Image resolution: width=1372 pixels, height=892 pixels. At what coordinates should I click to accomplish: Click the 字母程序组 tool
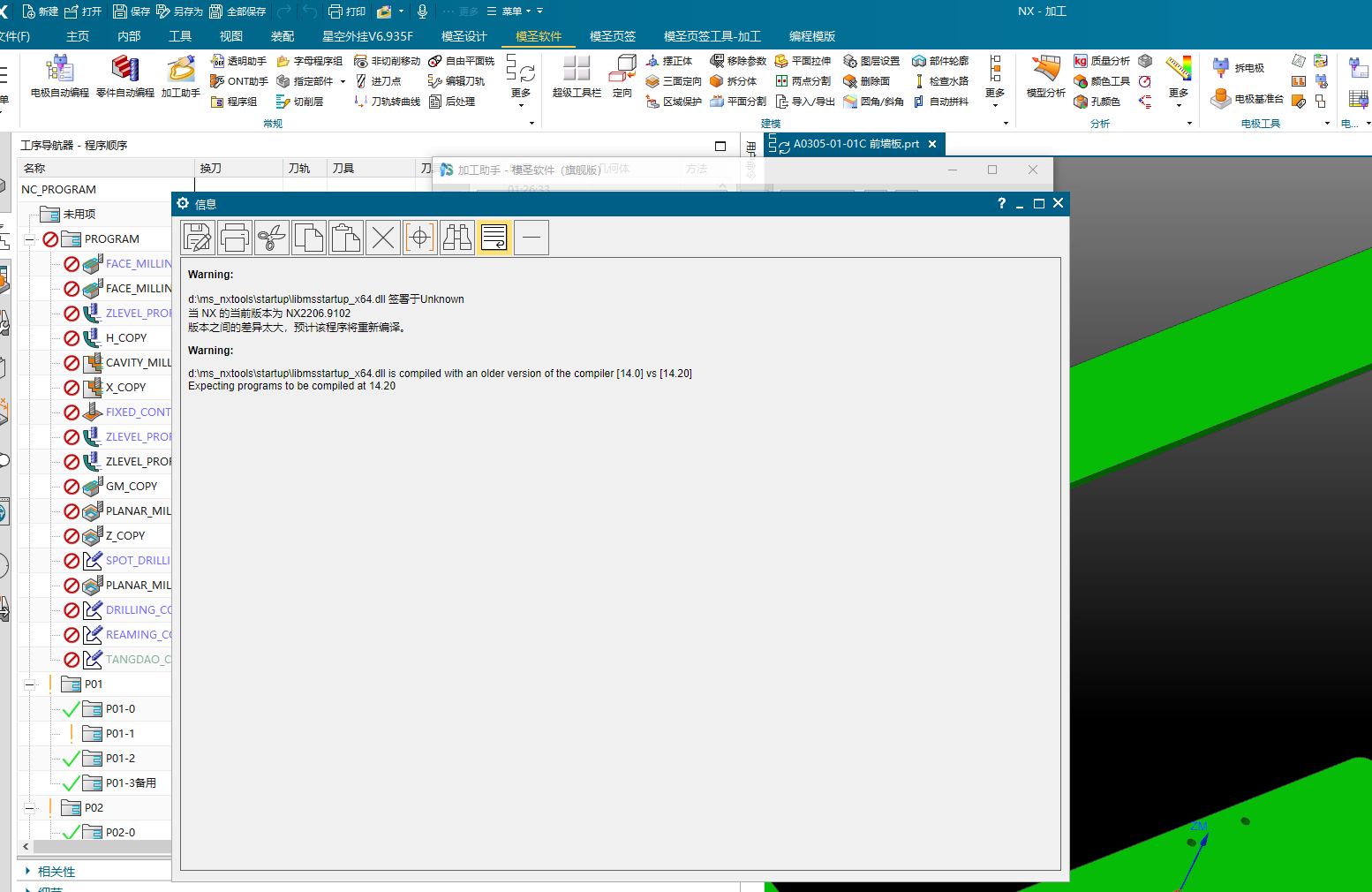[x=309, y=61]
